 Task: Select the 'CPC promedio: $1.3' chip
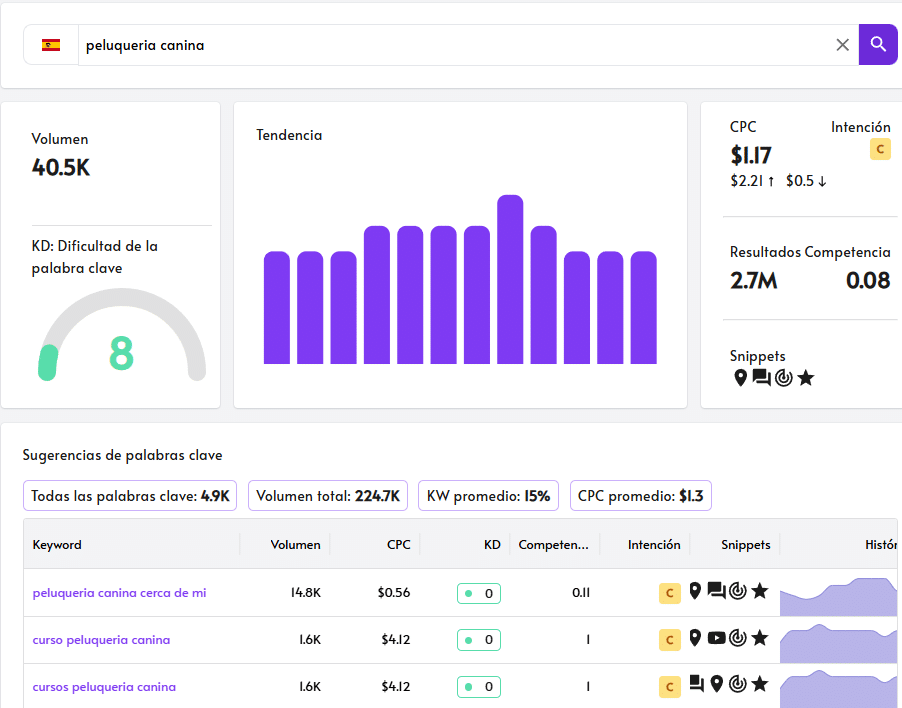[640, 496]
